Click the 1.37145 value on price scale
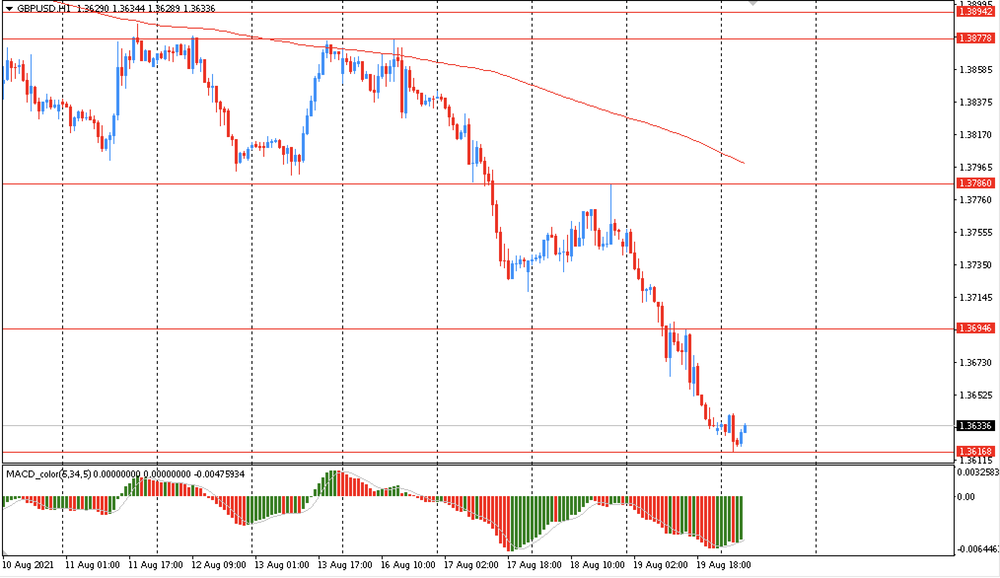Screen dimensions: 1000x578 tap(976, 297)
